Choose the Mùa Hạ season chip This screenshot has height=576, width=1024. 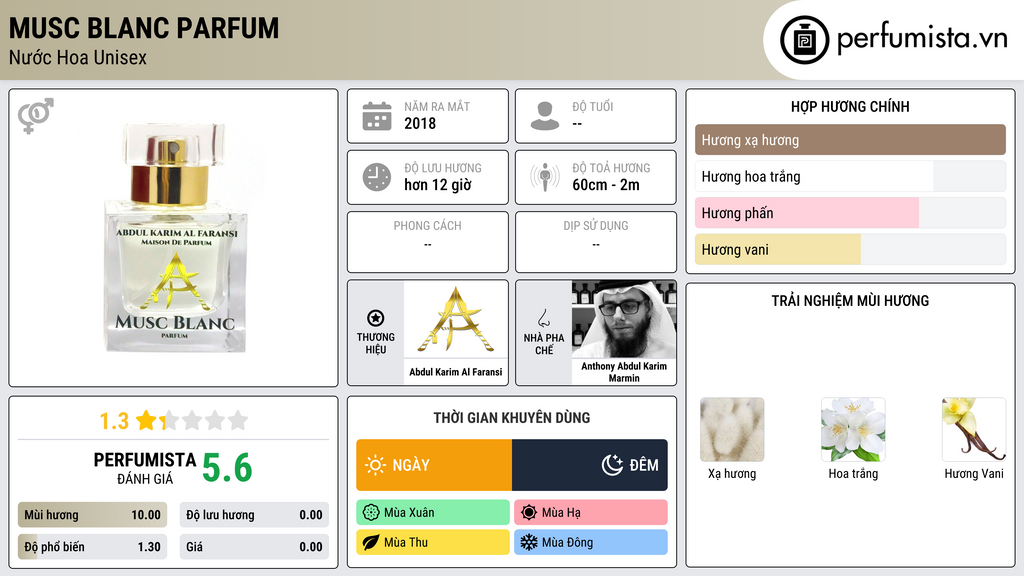pos(591,513)
